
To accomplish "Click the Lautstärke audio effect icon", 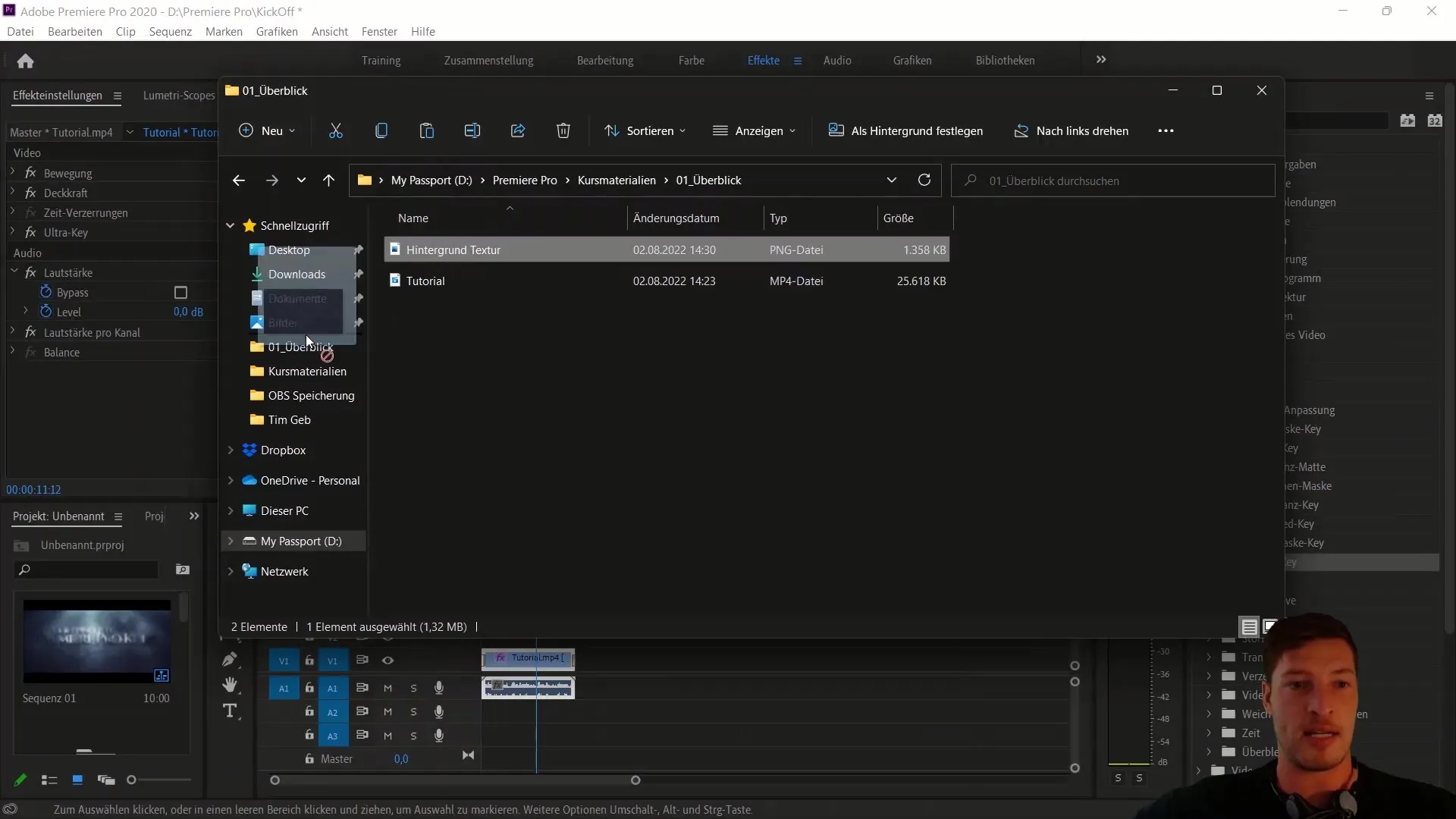I will tap(30, 272).
